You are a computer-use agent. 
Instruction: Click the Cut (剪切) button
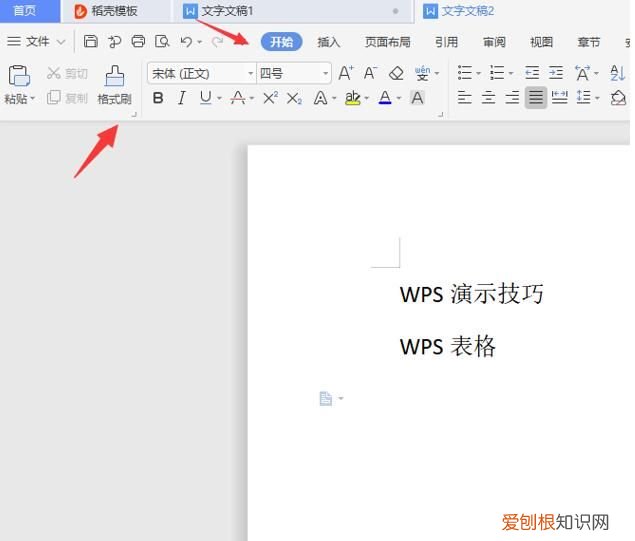tap(67, 73)
